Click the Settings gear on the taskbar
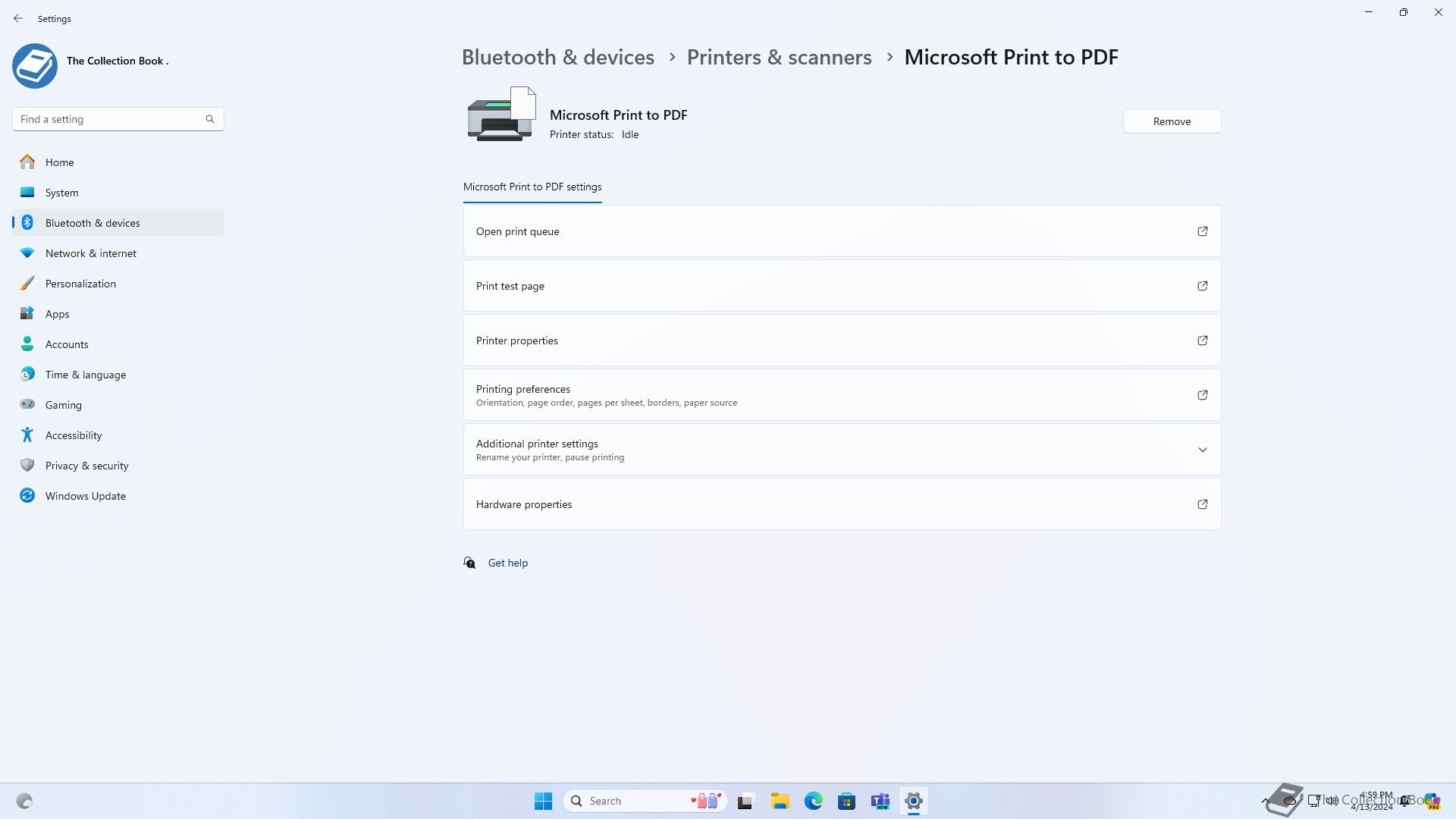This screenshot has width=1456, height=819. tap(913, 801)
